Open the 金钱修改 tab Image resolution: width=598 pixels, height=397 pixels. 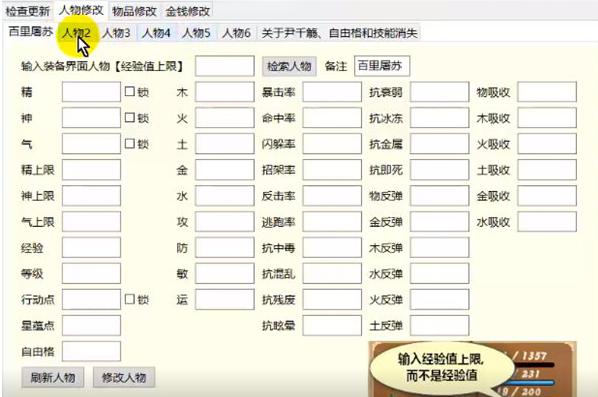(187, 11)
